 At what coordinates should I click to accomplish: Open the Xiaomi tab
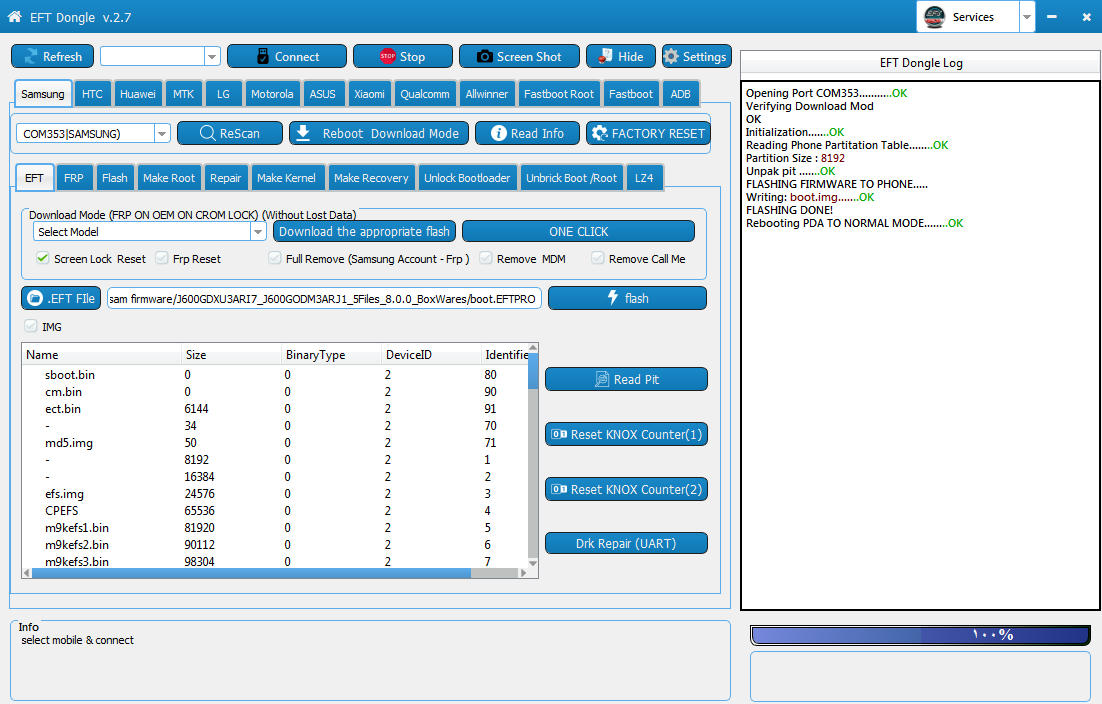coord(369,93)
